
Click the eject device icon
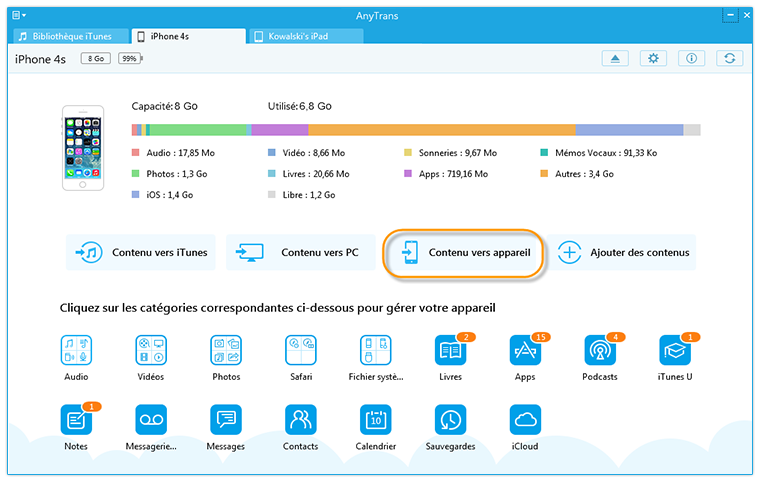[615, 59]
